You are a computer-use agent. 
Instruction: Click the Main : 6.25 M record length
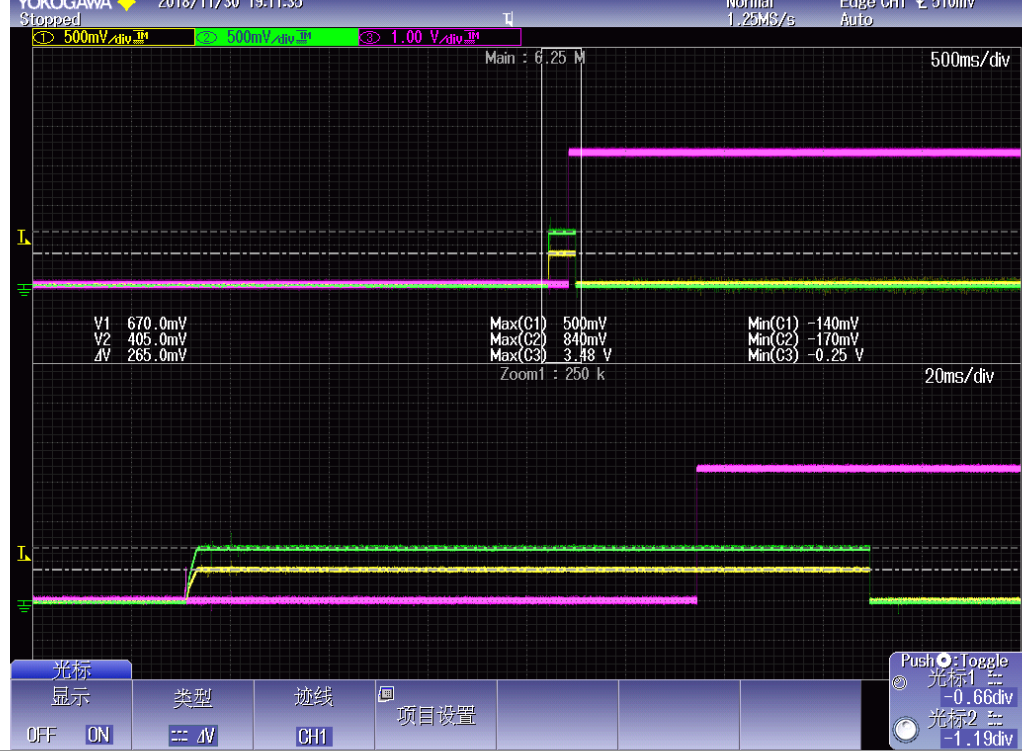pyautogui.click(x=534, y=58)
